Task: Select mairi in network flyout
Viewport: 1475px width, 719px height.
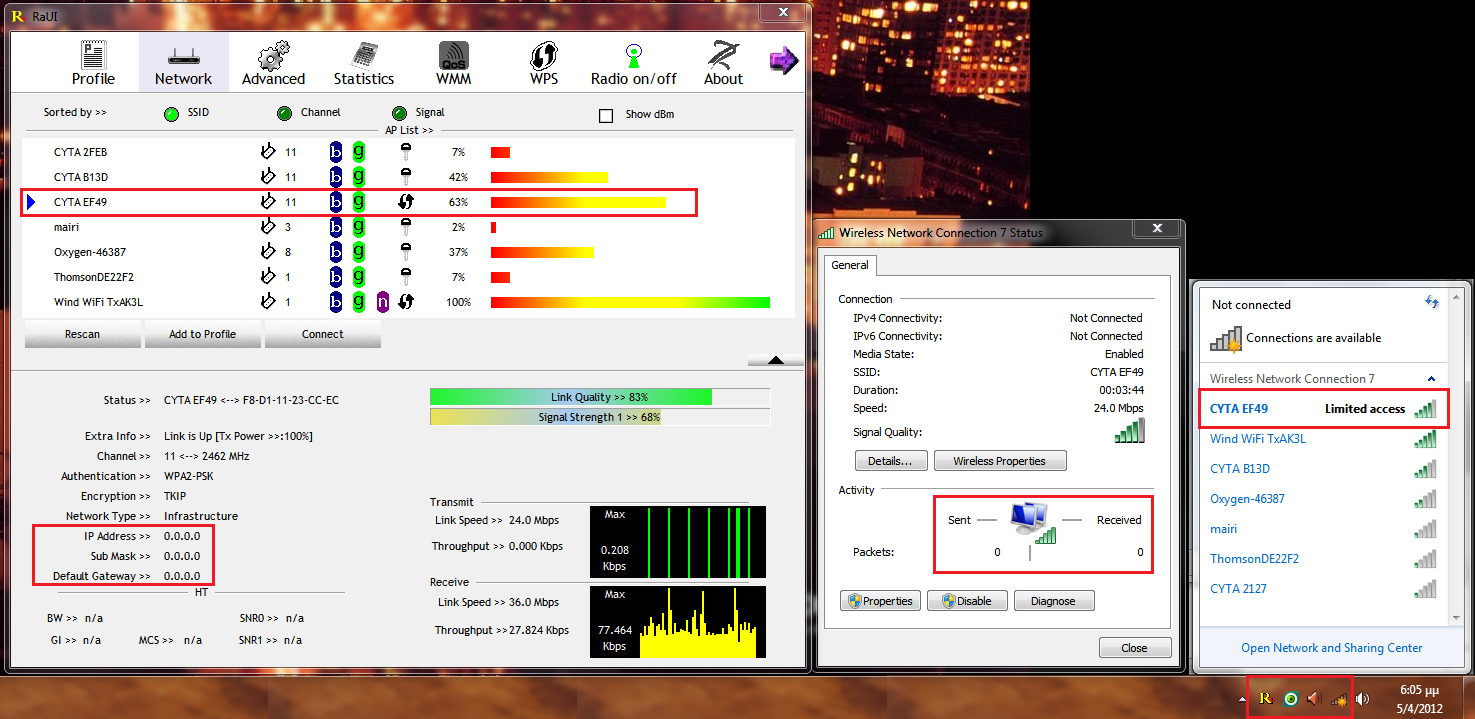Action: point(1324,529)
